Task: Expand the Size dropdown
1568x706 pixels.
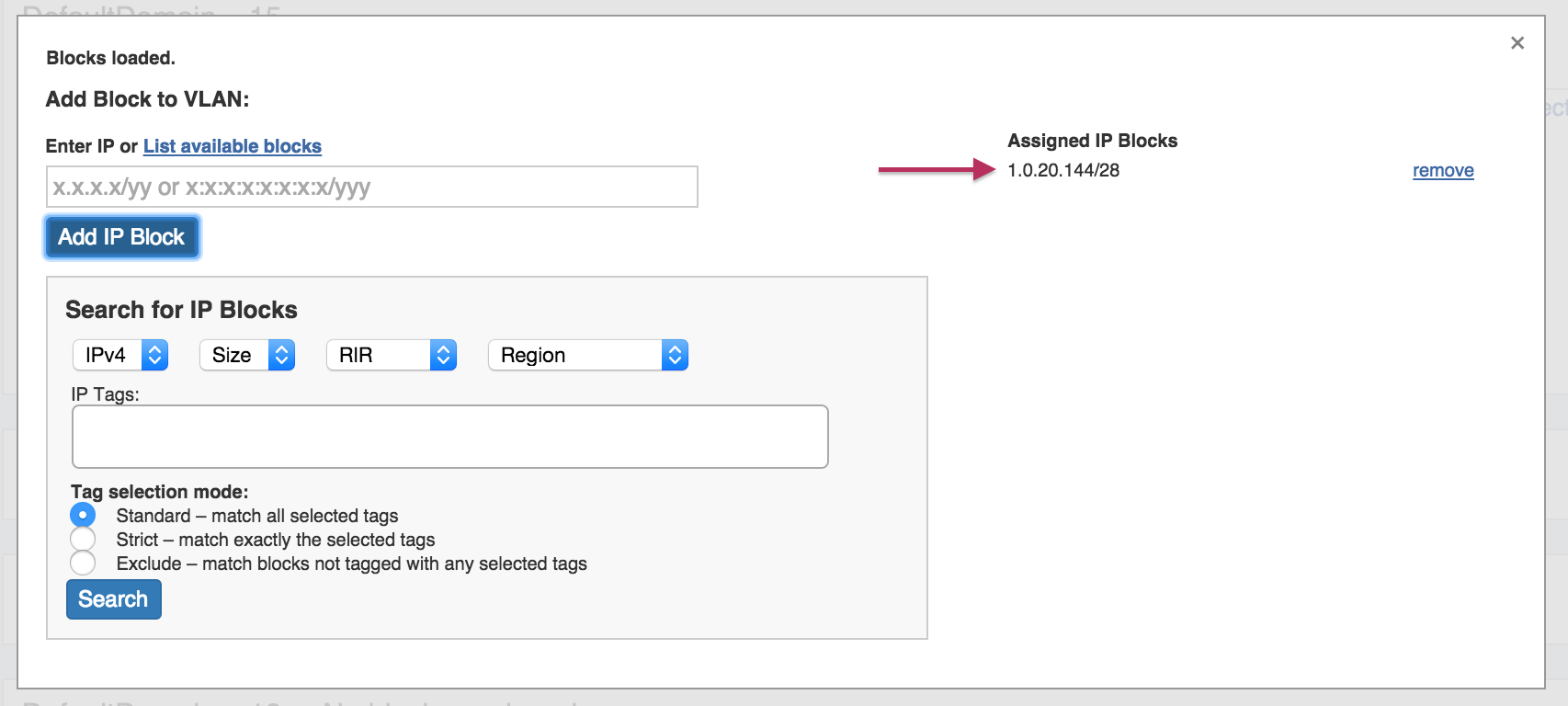Action: (246, 355)
